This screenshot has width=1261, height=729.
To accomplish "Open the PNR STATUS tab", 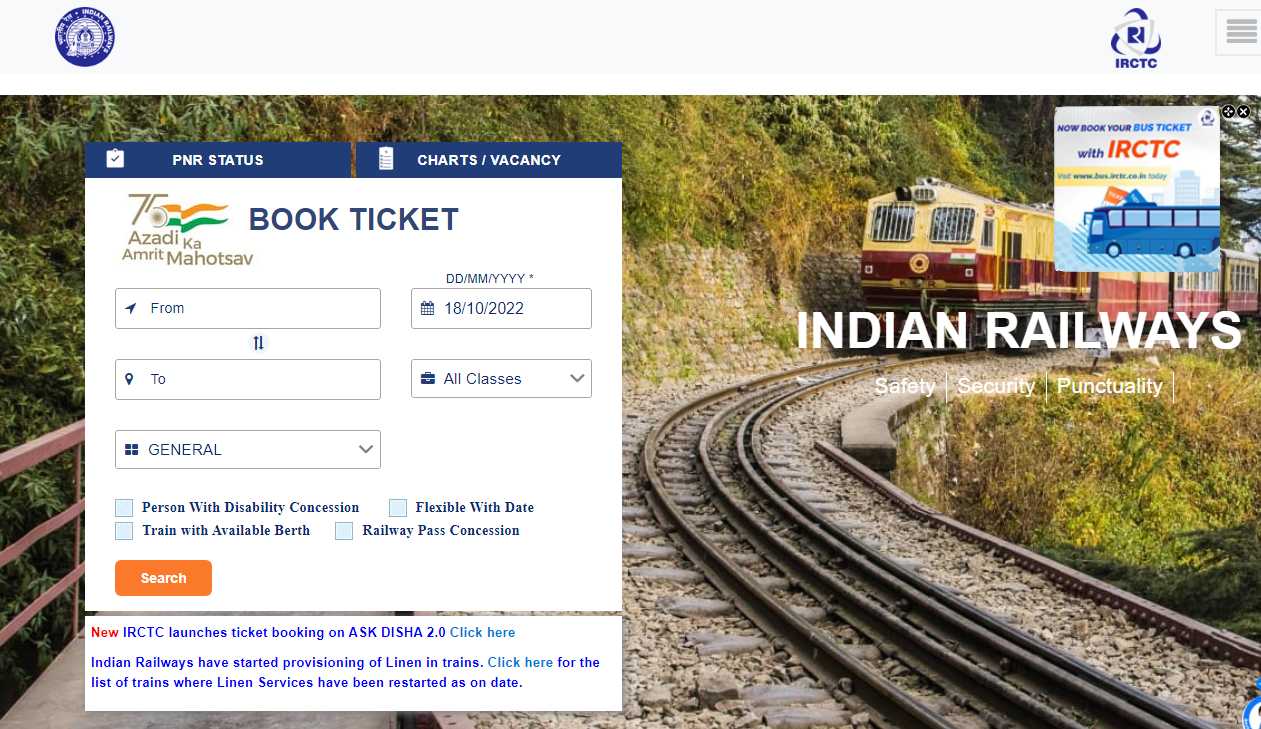I will tap(218, 160).
